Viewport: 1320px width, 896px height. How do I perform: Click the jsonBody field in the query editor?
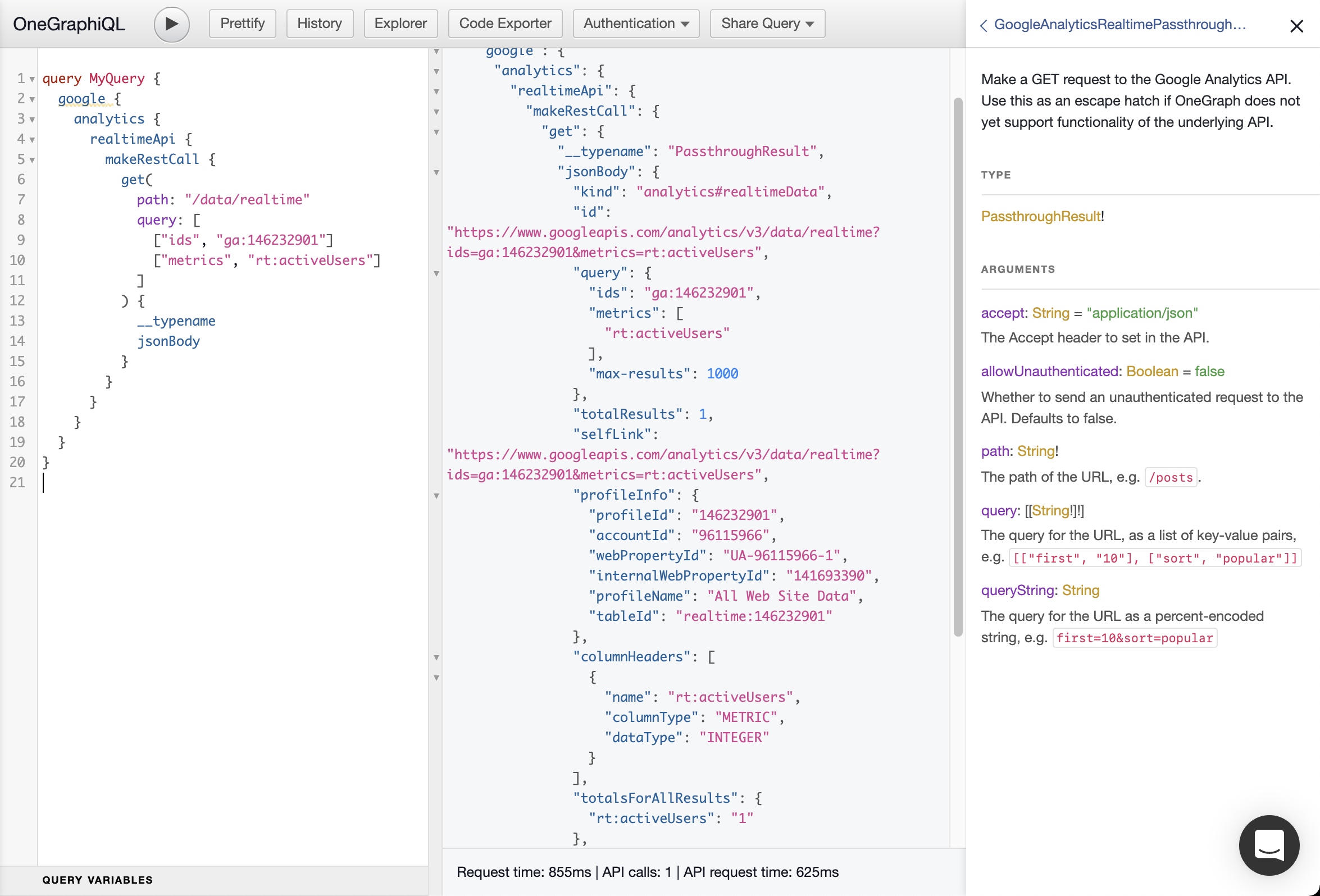168,341
